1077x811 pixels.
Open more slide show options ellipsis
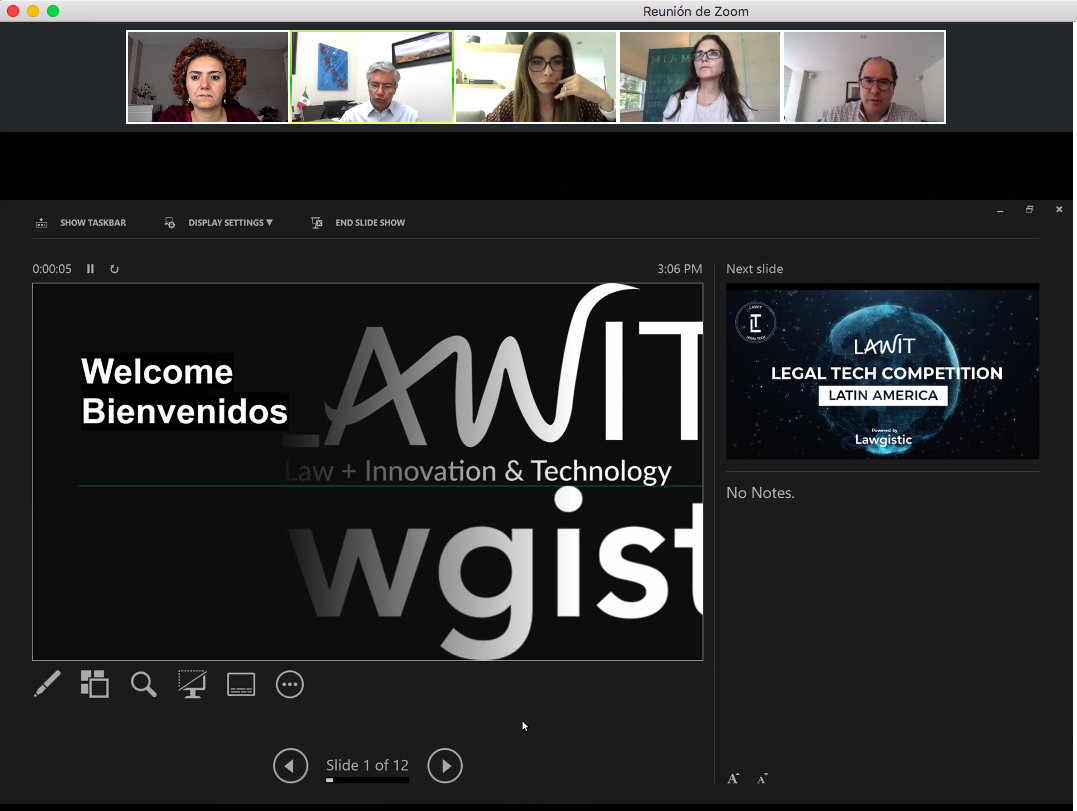pos(290,684)
